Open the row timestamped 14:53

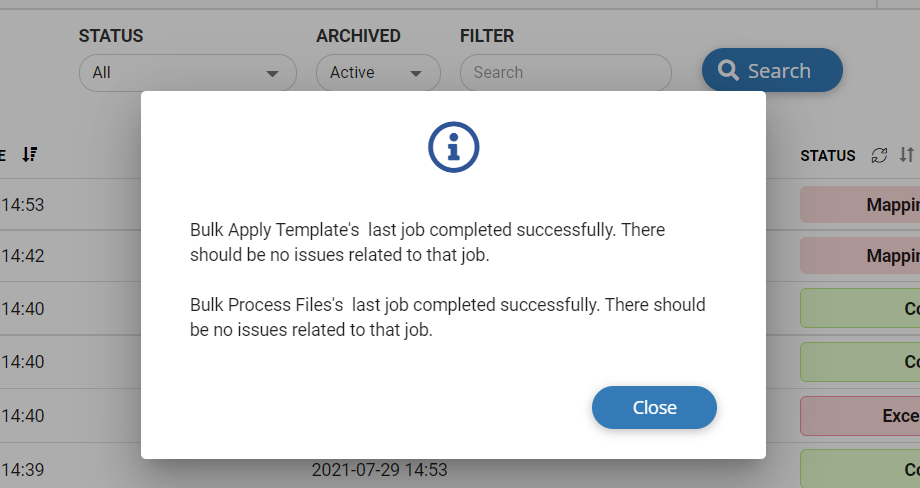(x=22, y=205)
